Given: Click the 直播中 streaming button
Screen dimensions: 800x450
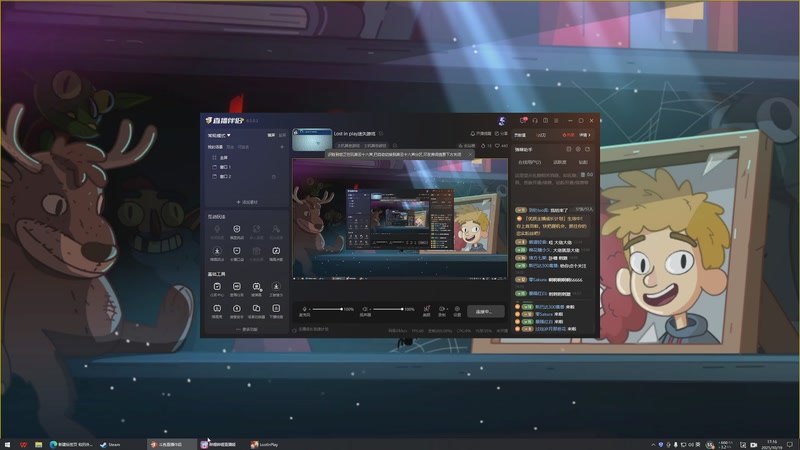Looking at the screenshot, I should pyautogui.click(x=485, y=311).
